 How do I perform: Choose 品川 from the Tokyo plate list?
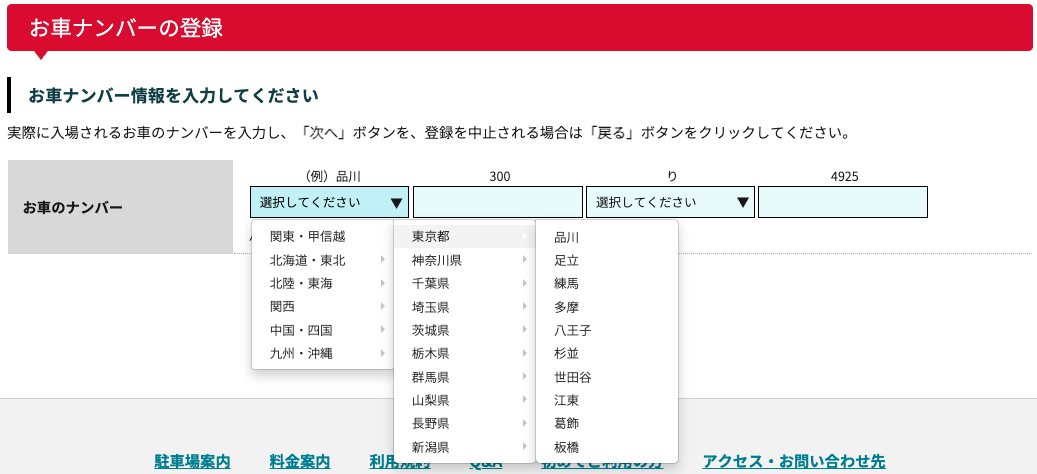(x=567, y=237)
